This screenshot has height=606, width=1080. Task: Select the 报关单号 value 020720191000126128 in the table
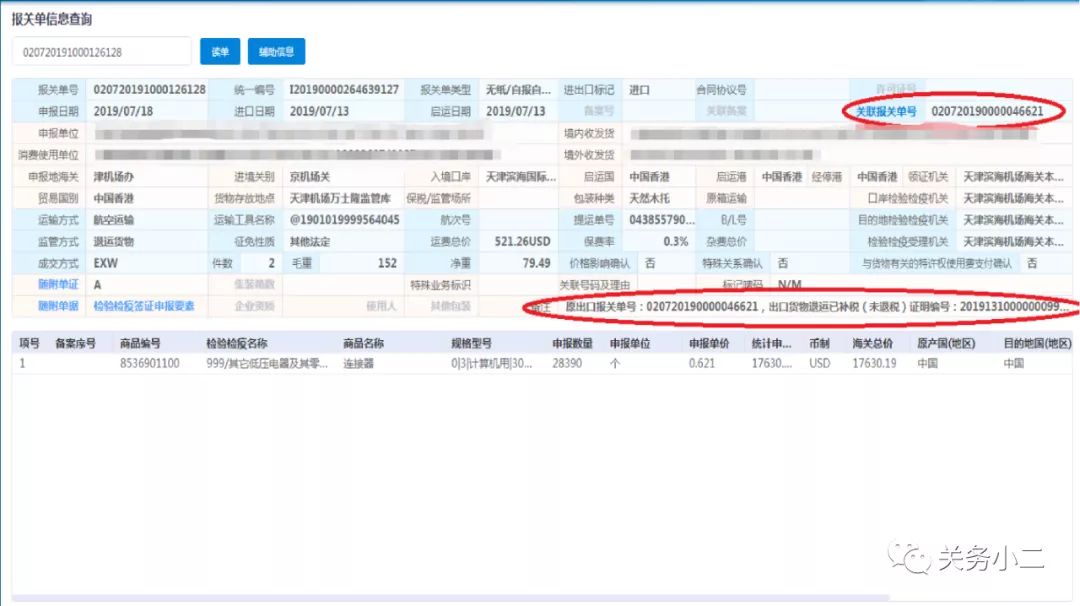point(149,90)
